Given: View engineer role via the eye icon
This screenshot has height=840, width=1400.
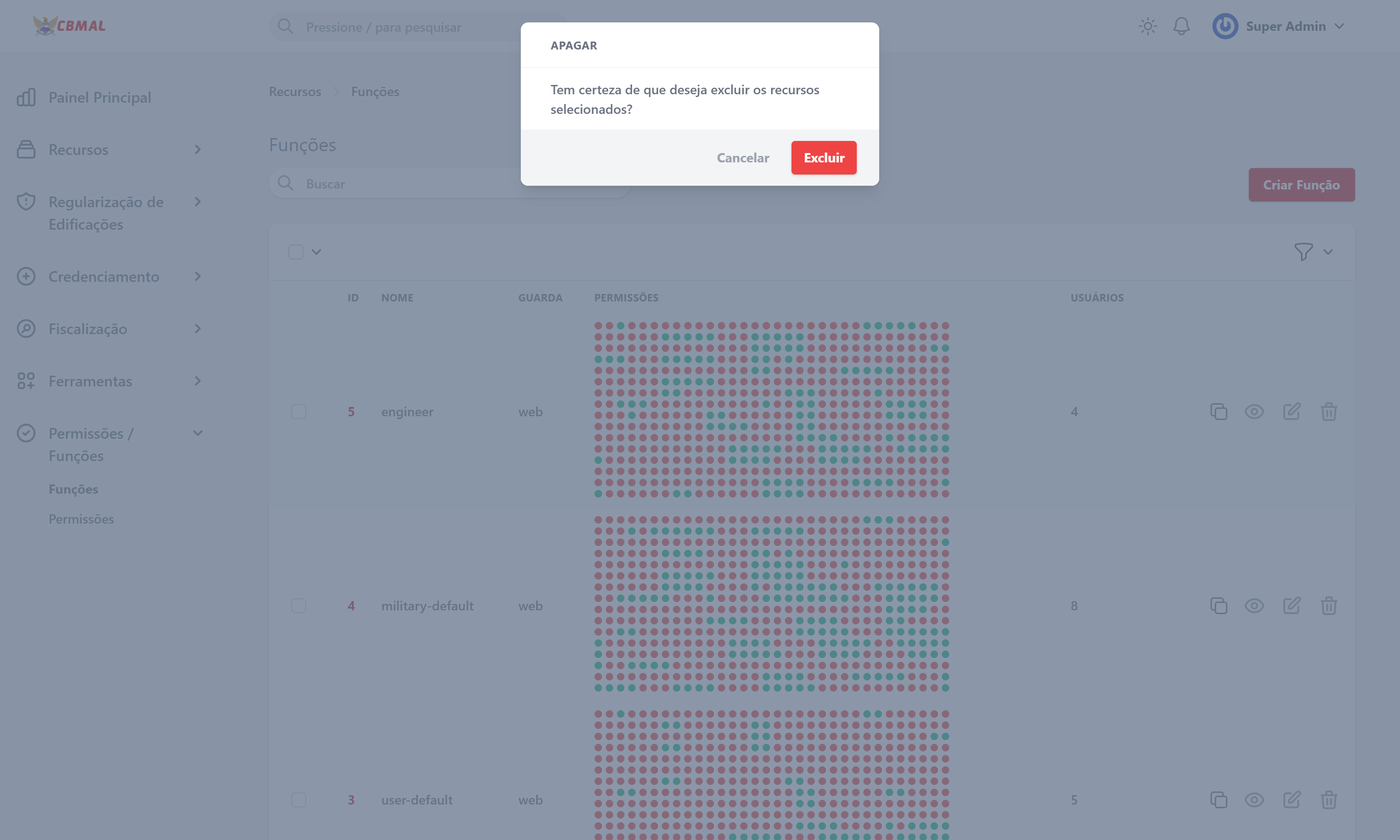Looking at the screenshot, I should pos(1254,412).
